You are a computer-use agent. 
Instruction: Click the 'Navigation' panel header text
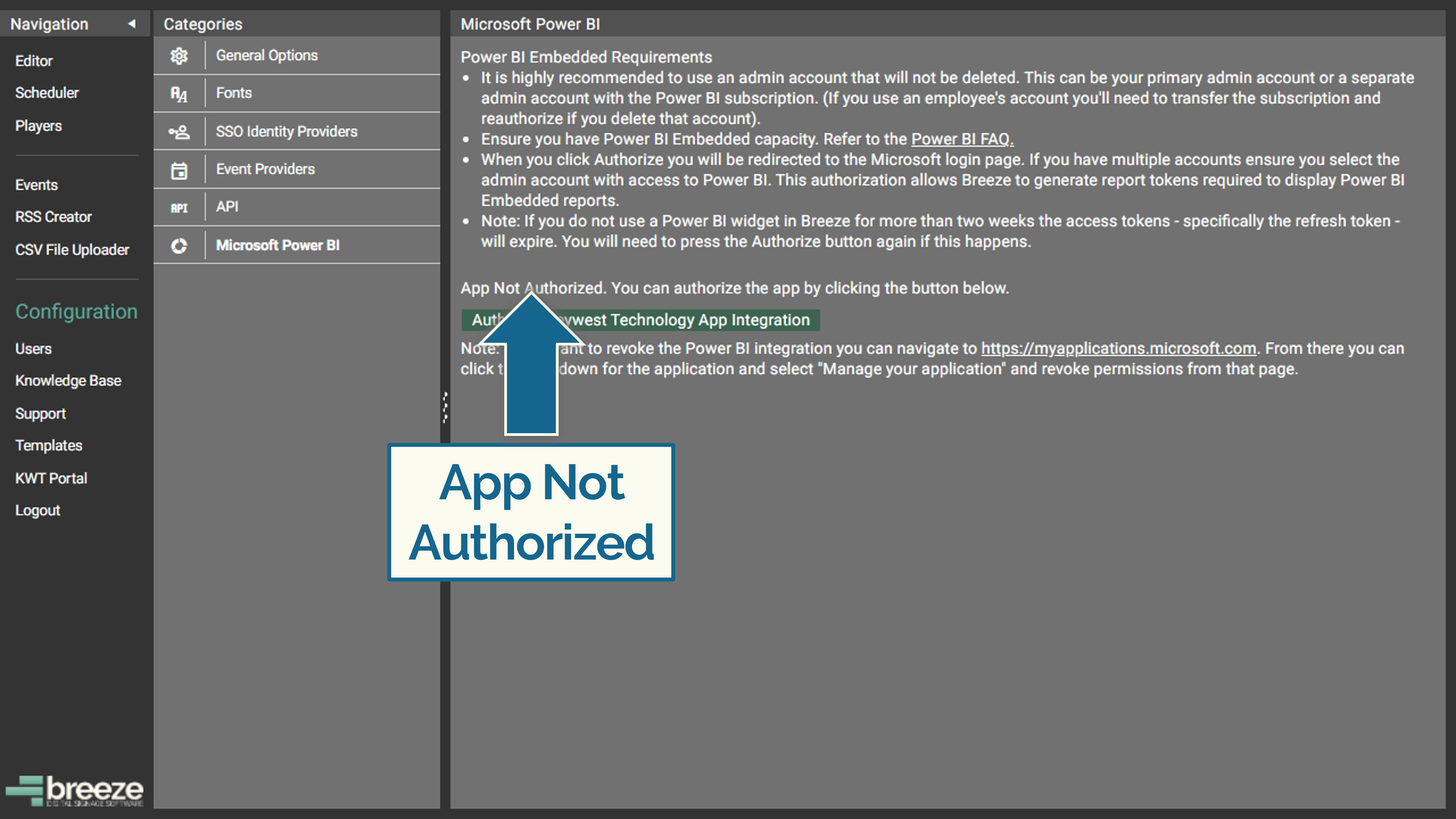(x=49, y=24)
